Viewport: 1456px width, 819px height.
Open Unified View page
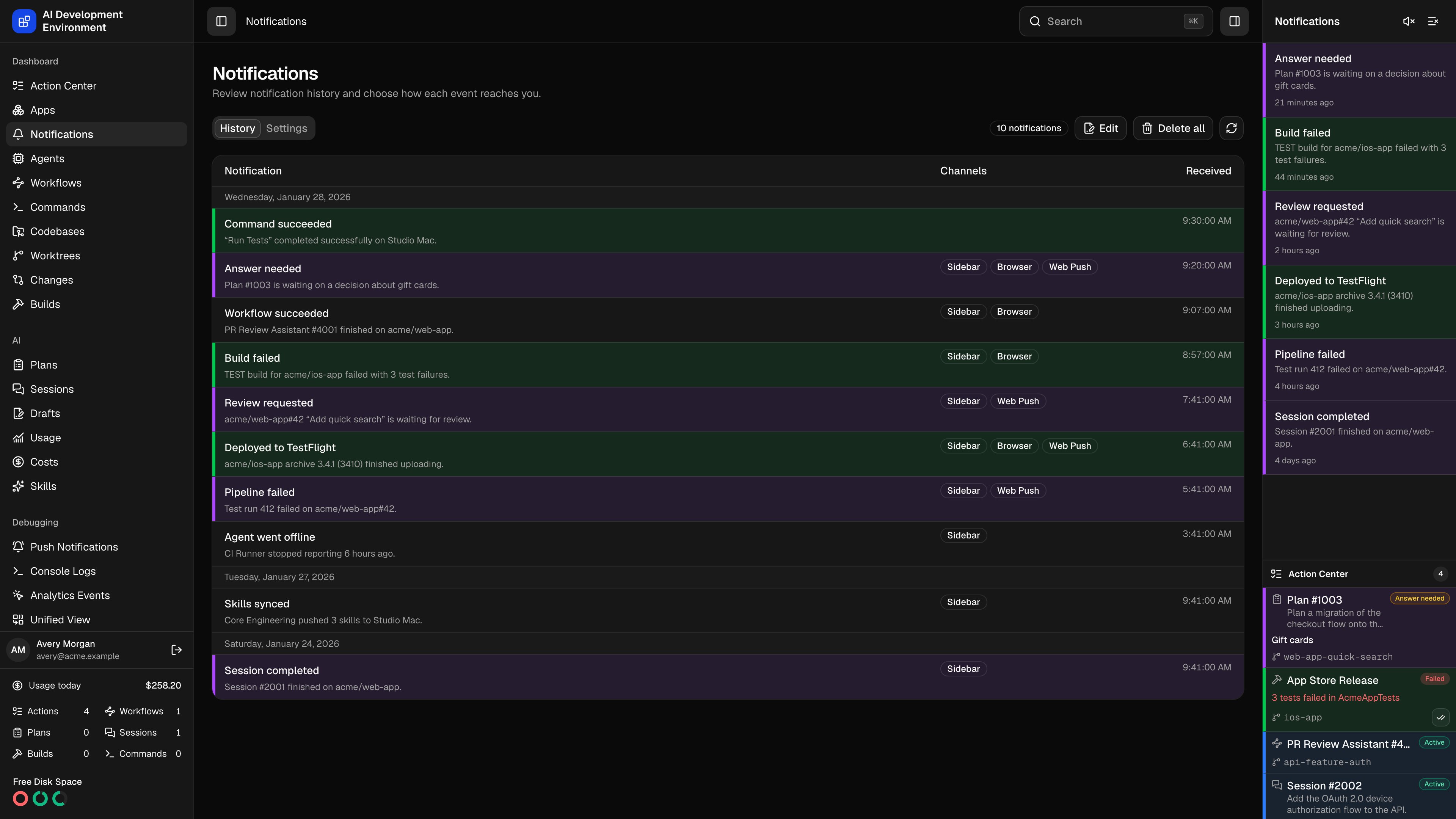(97, 620)
